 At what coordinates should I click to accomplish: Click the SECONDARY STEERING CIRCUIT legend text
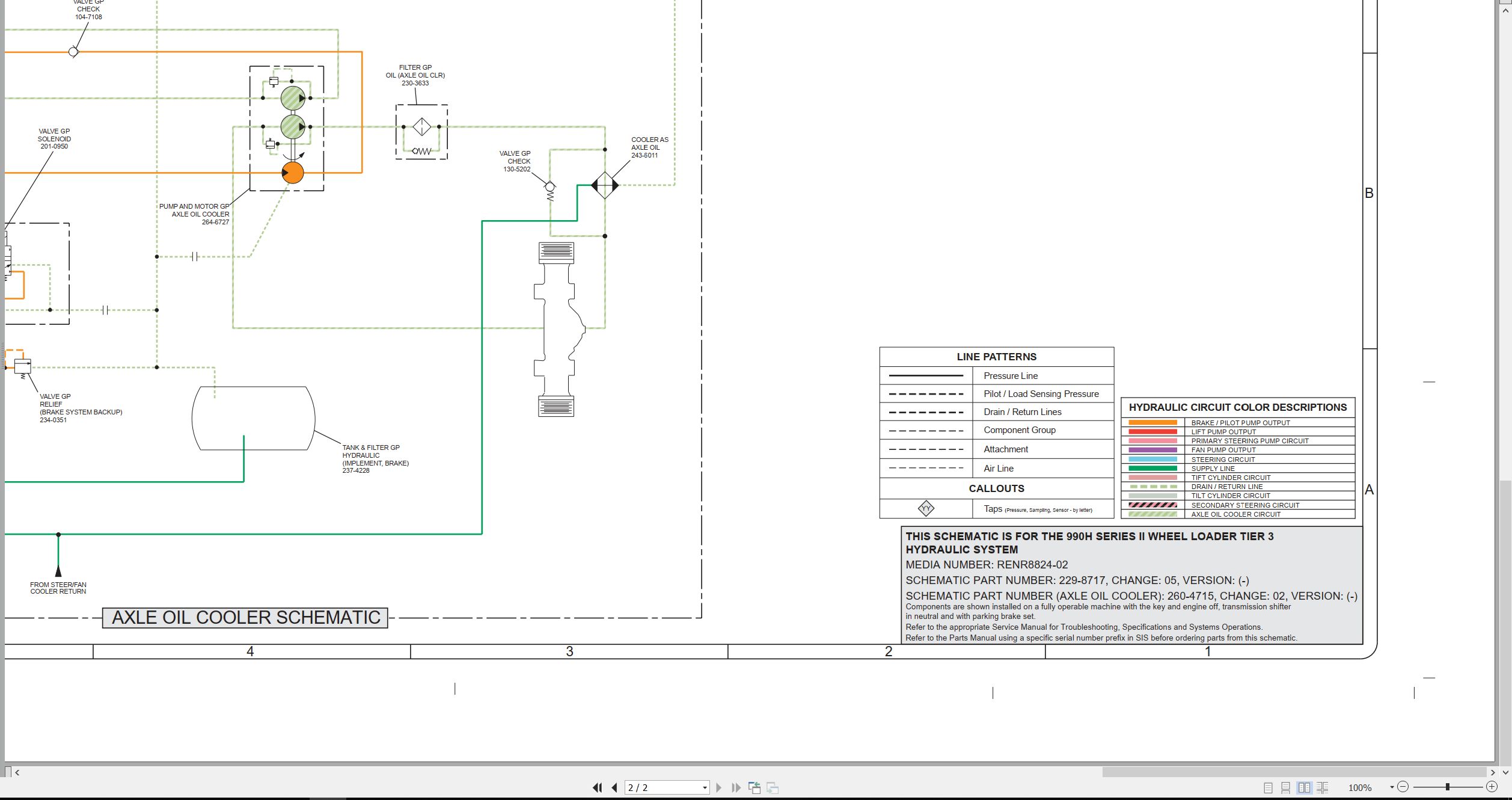[1245, 505]
